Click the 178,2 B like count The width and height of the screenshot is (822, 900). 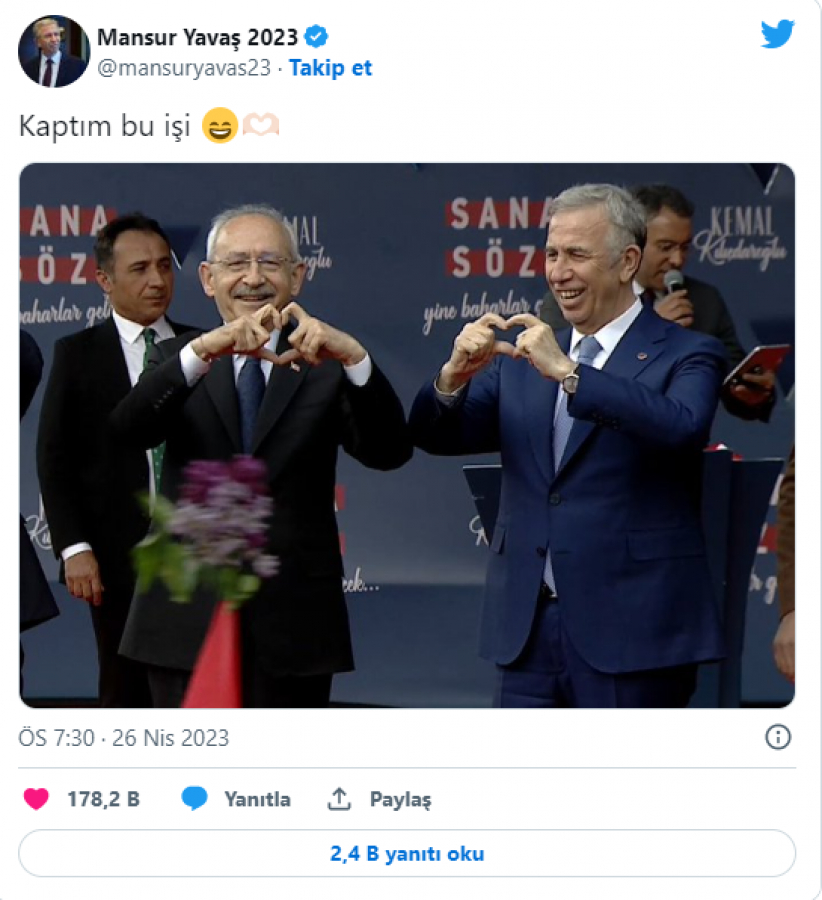tap(103, 799)
